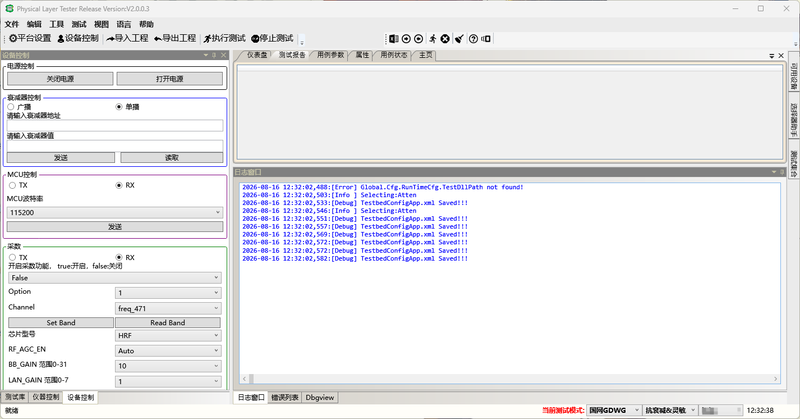Open the 文件 menu

click(x=12, y=24)
